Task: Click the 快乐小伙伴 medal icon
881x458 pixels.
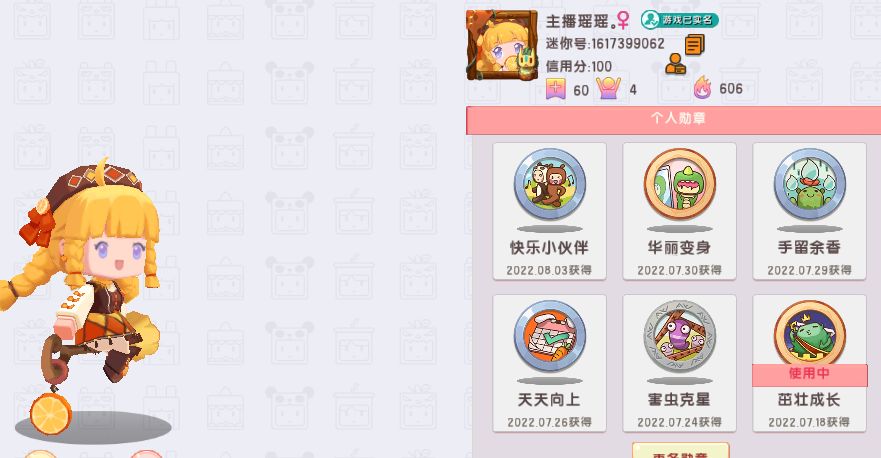Action: [550, 184]
